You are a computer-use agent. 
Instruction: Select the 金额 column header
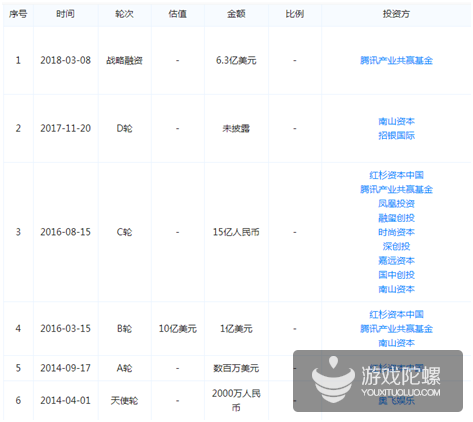pos(236,14)
